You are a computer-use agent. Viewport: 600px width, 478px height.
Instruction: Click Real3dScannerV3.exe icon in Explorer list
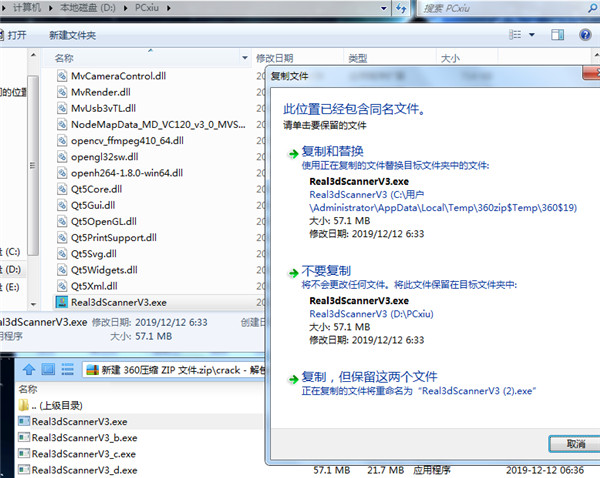pos(62,302)
